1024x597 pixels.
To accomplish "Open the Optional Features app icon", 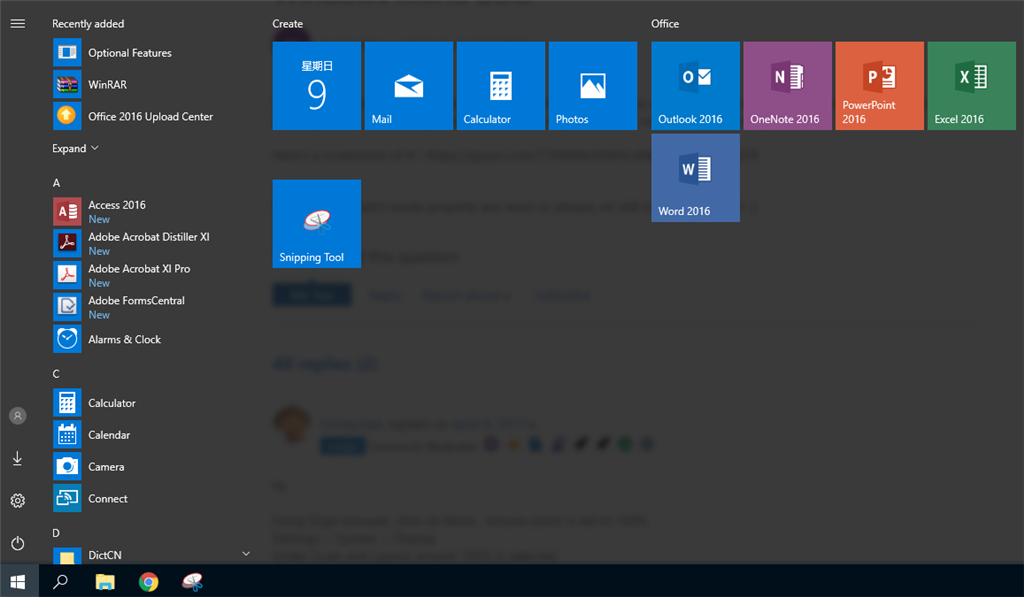I will tap(67, 52).
